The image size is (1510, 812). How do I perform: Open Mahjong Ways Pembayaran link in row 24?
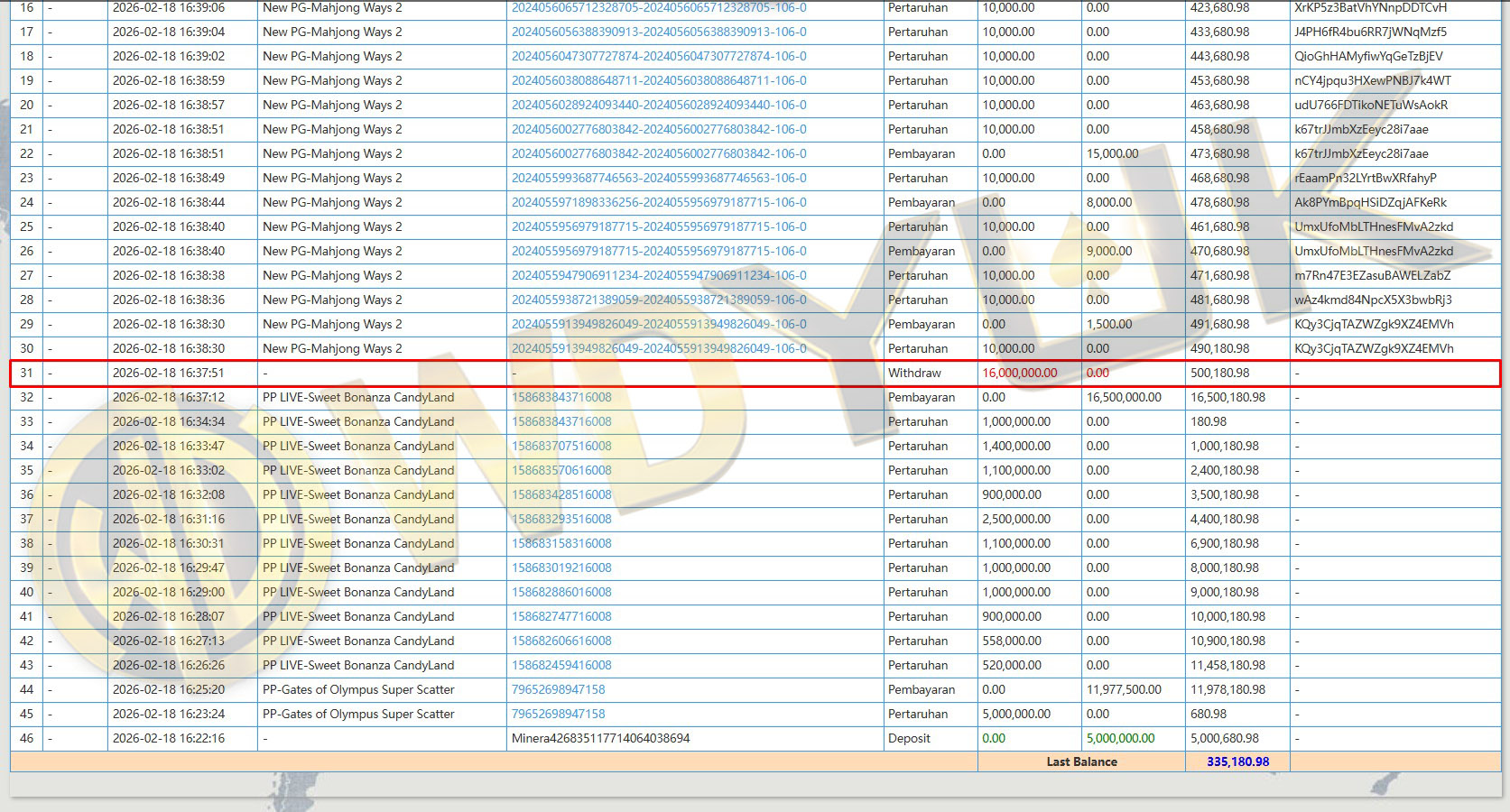pos(659,202)
